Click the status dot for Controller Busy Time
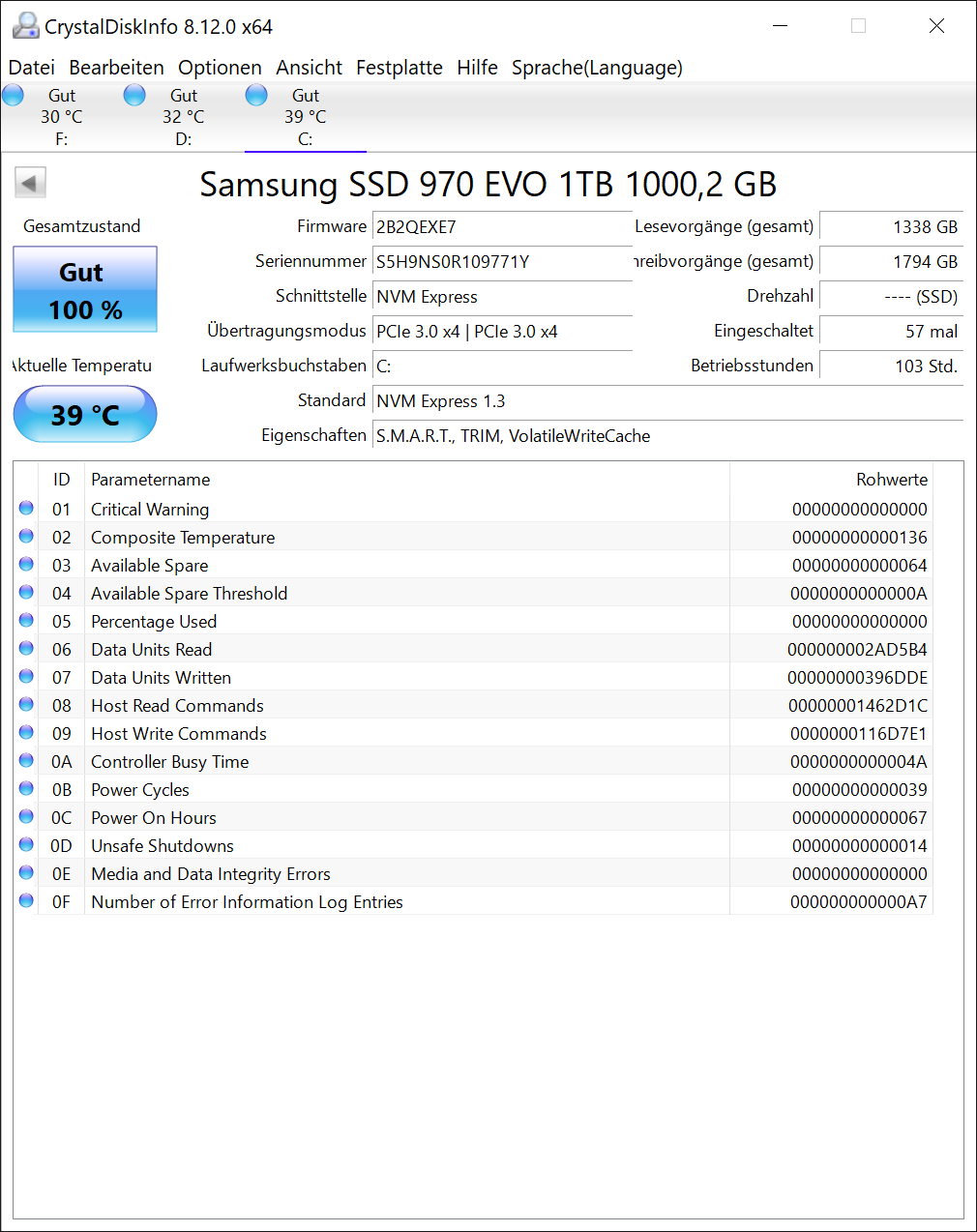 pos(26,760)
